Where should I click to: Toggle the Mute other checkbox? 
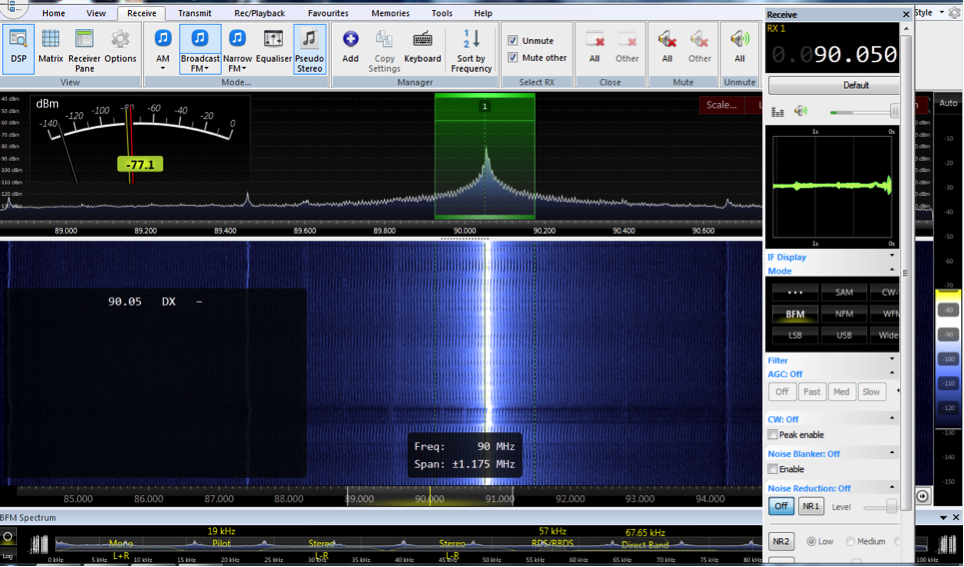point(513,58)
